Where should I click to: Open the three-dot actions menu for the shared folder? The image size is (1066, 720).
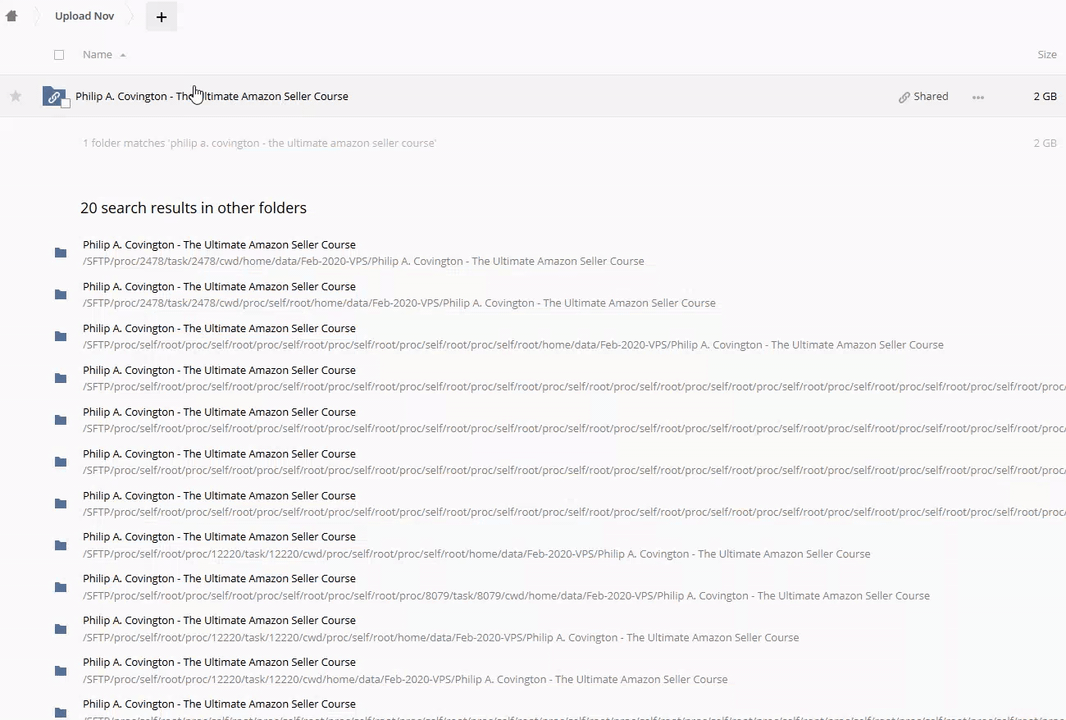click(x=978, y=97)
